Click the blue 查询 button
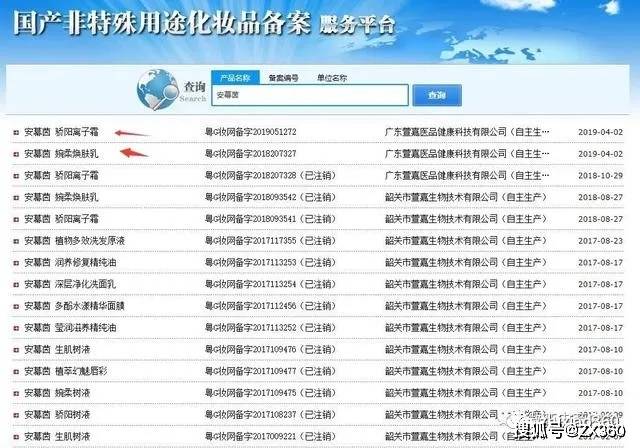Viewport: 640px width, 448px height. (x=437, y=95)
